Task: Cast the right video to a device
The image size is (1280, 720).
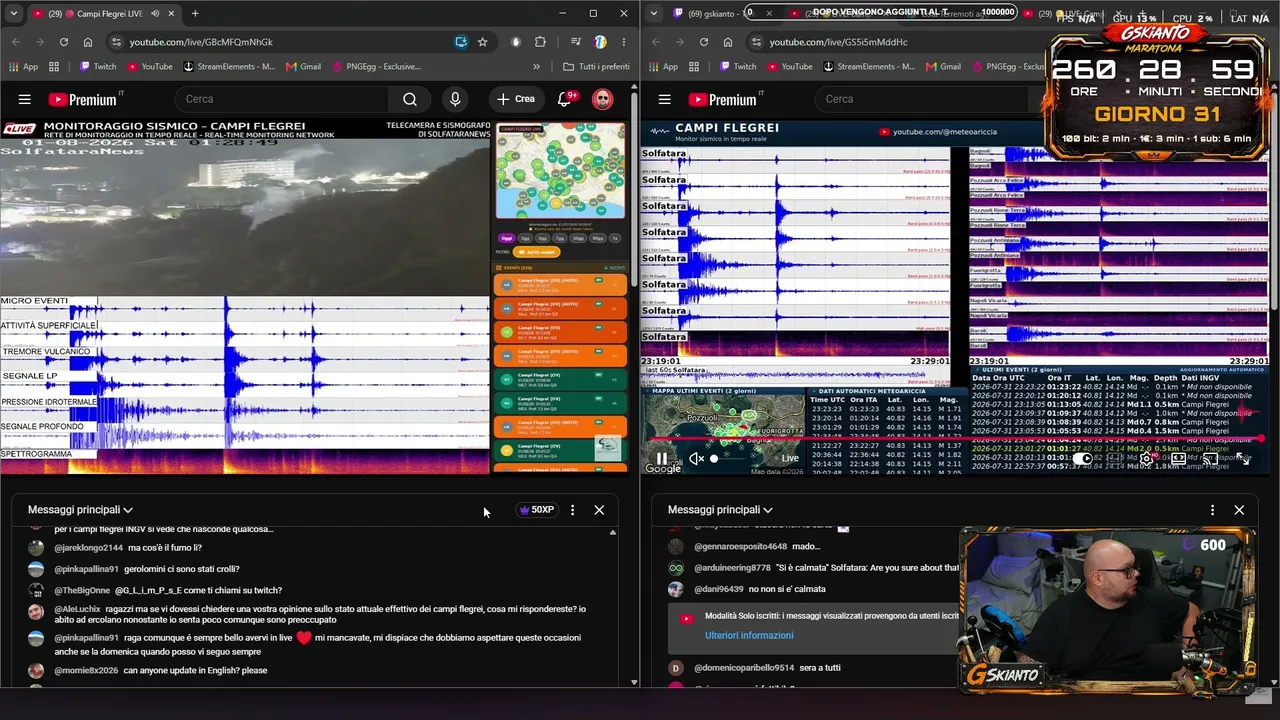Action: (x=1210, y=459)
